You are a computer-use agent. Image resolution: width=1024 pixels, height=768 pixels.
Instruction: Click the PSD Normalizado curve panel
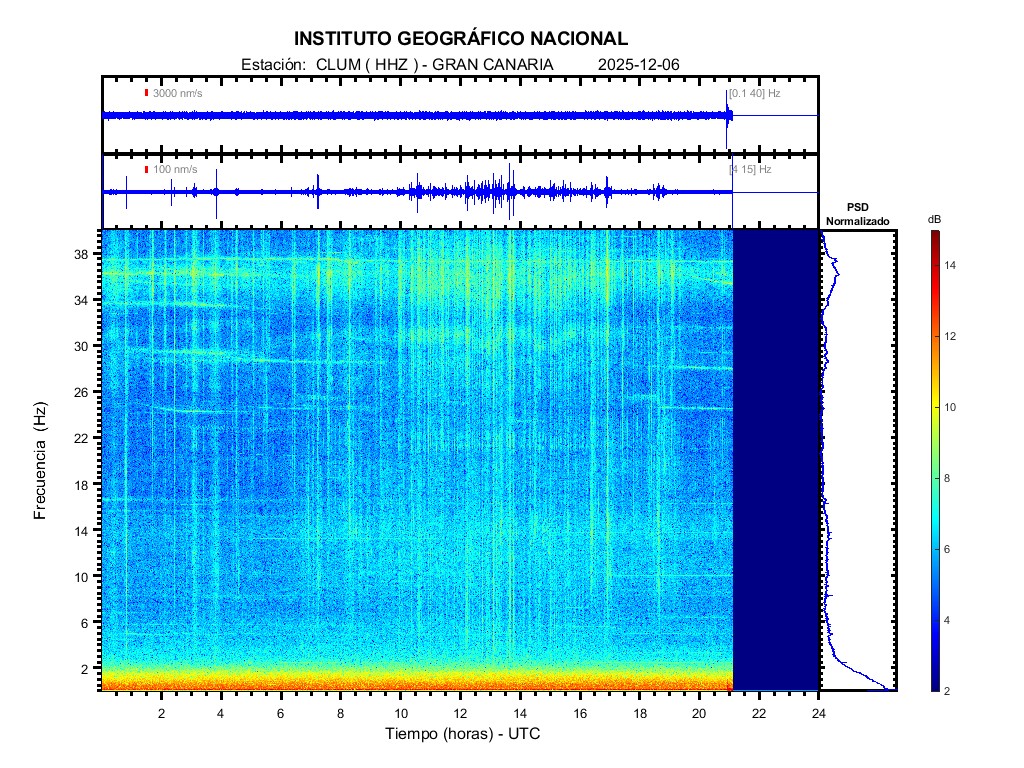click(x=858, y=460)
